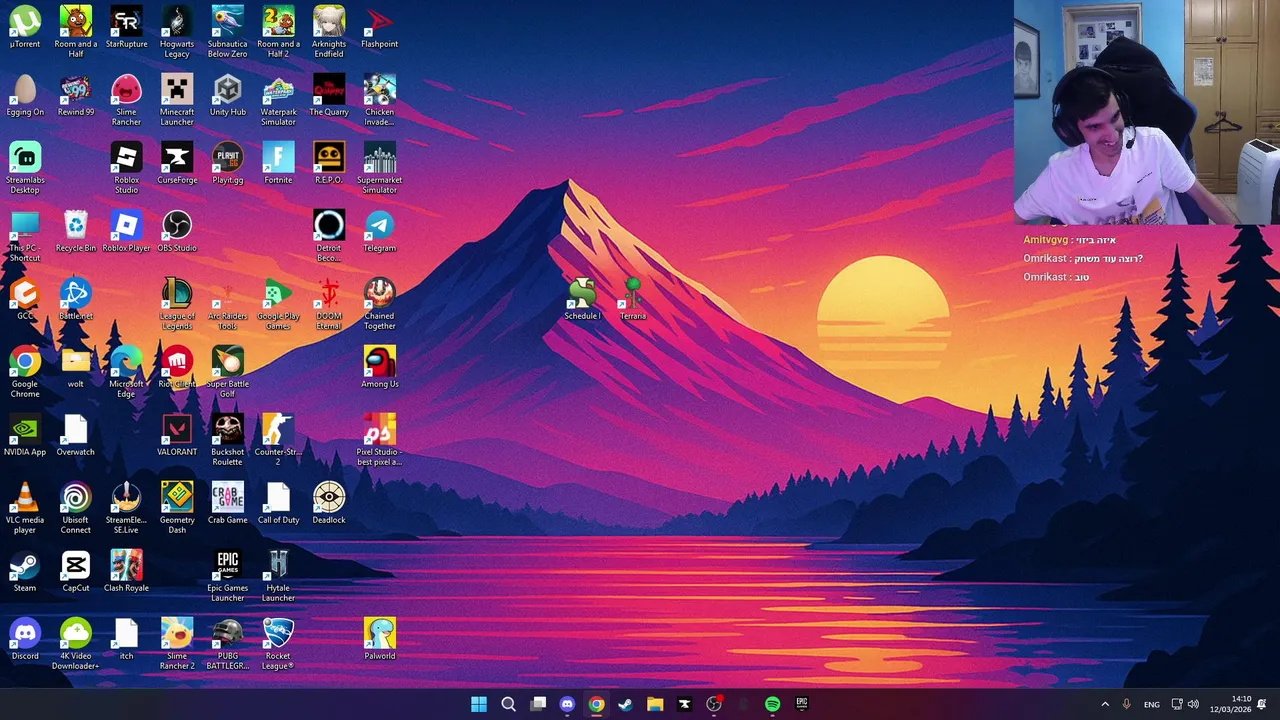Select the Streamlabs Desktop icon
This screenshot has height=720, width=1280.
[25, 168]
